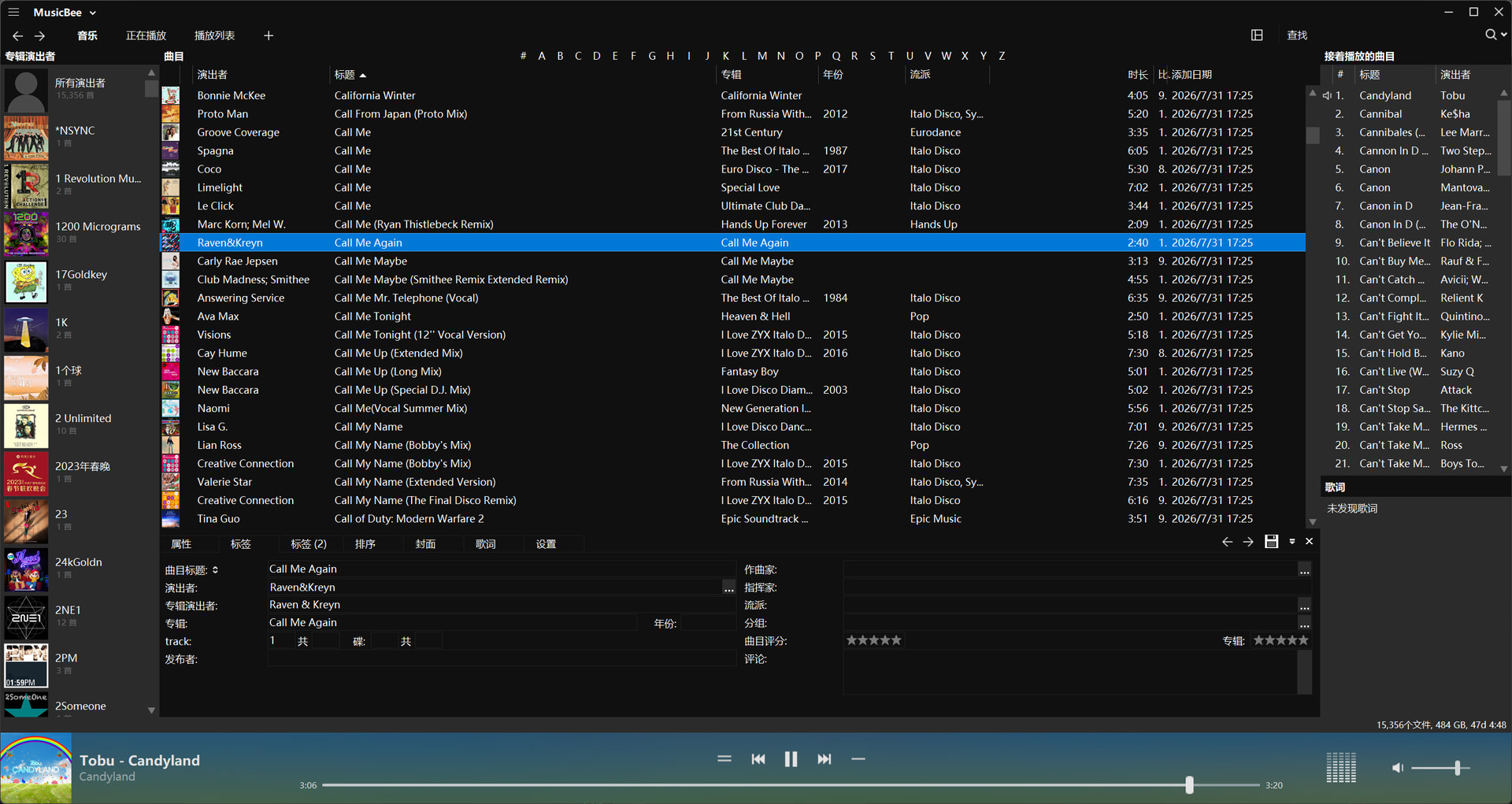Open the ellipsis button for 演出者 field
This screenshot has width=1512, height=804.
728,587
